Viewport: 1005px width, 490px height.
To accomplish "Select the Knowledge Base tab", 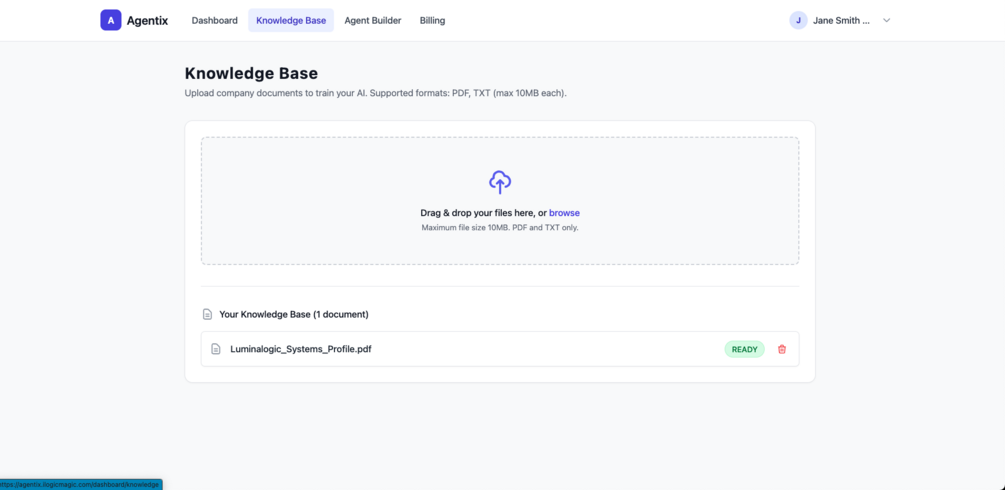I will click(x=291, y=21).
